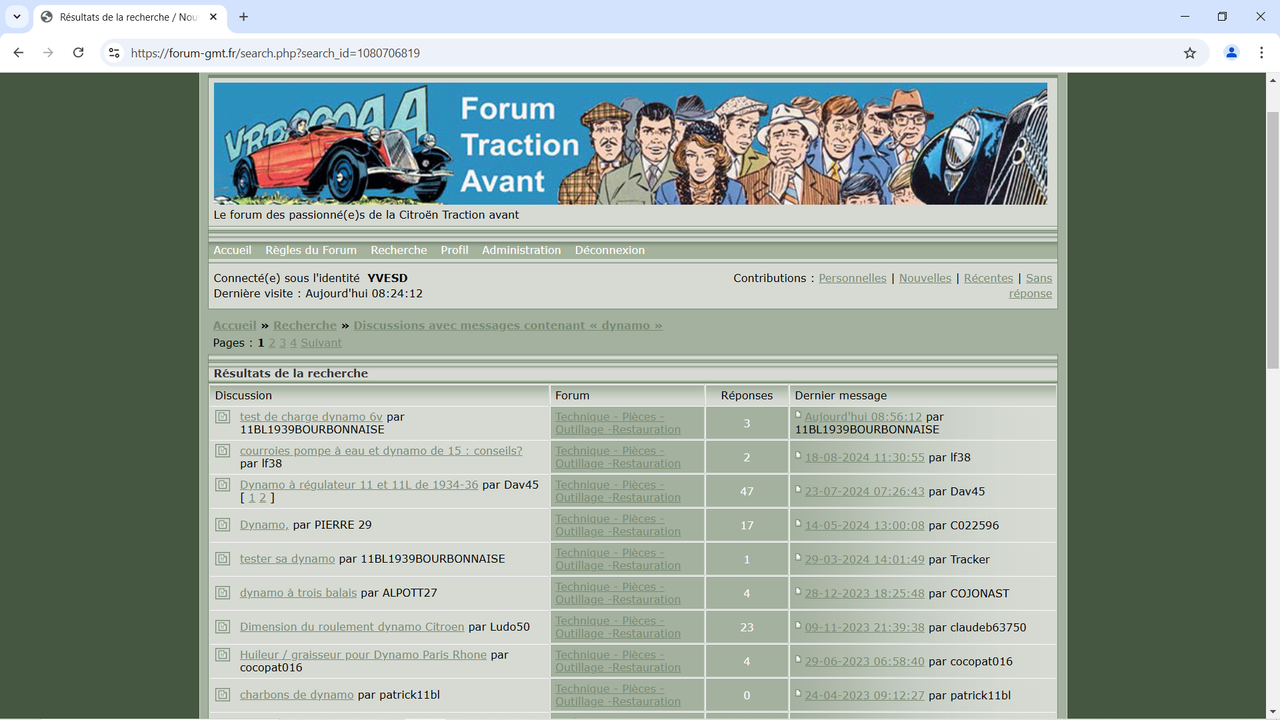Log out via Déconnexion

(610, 250)
